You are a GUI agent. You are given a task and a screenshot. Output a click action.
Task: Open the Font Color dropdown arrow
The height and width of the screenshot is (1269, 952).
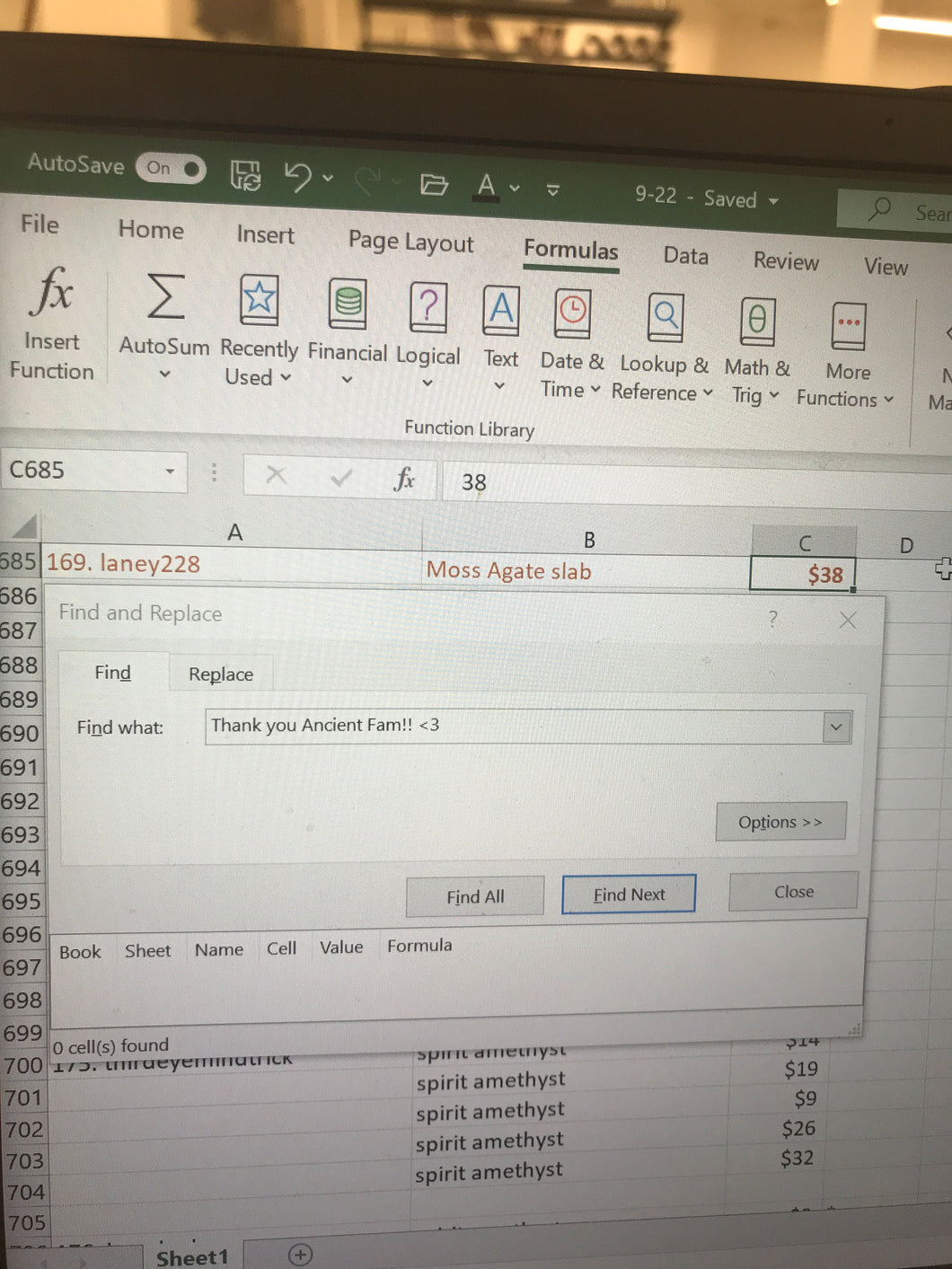click(515, 189)
